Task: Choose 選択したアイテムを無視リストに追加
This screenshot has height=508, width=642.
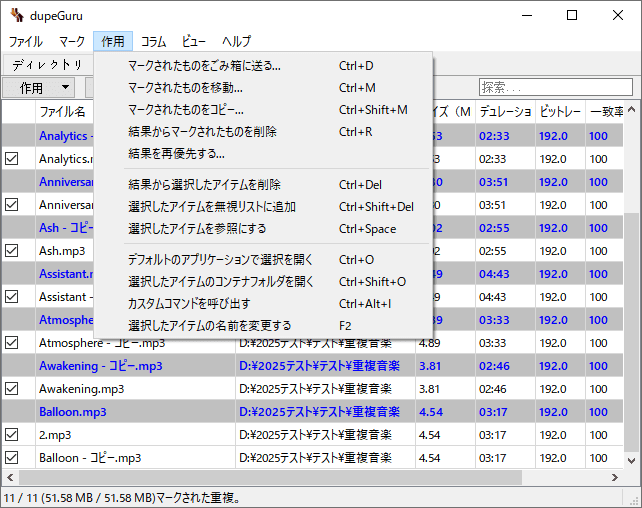Action: coord(212,207)
